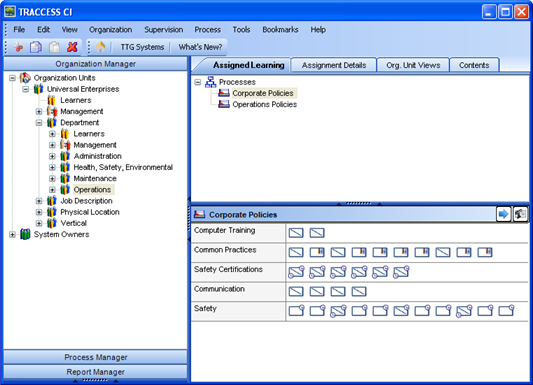Collapse the Organization Units tree node

(12, 78)
